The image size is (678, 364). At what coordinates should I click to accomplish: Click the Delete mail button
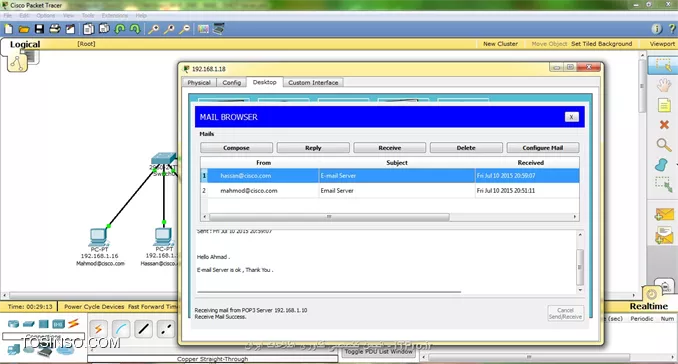pyautogui.click(x=466, y=148)
